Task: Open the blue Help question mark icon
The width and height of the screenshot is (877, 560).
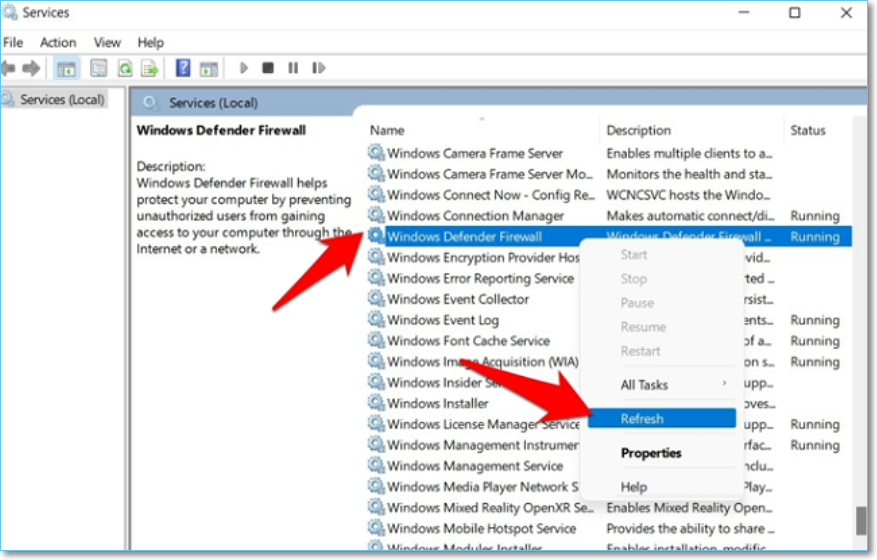Action: (x=183, y=68)
